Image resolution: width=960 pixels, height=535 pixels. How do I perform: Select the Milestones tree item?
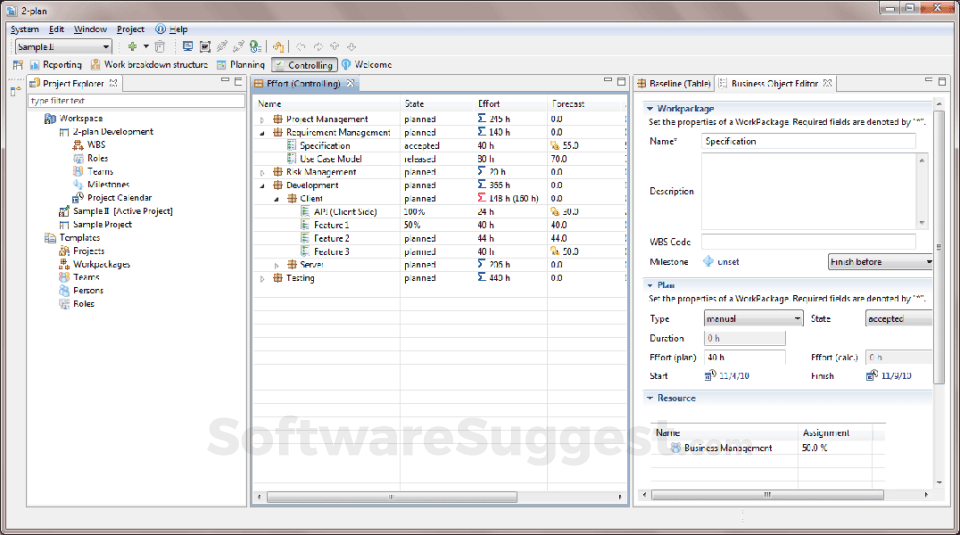coord(108,184)
